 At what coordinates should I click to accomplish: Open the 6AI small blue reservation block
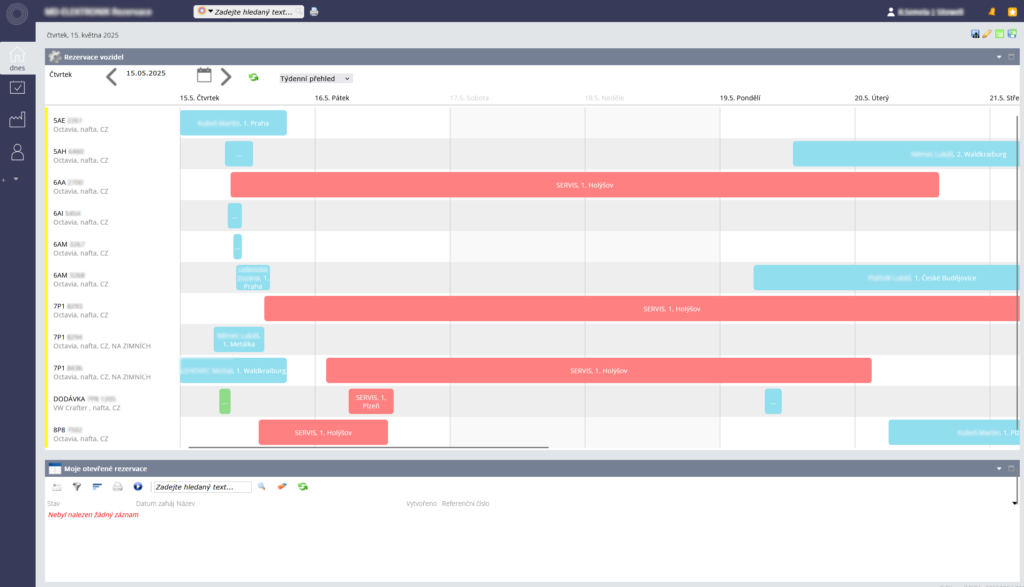click(x=235, y=216)
